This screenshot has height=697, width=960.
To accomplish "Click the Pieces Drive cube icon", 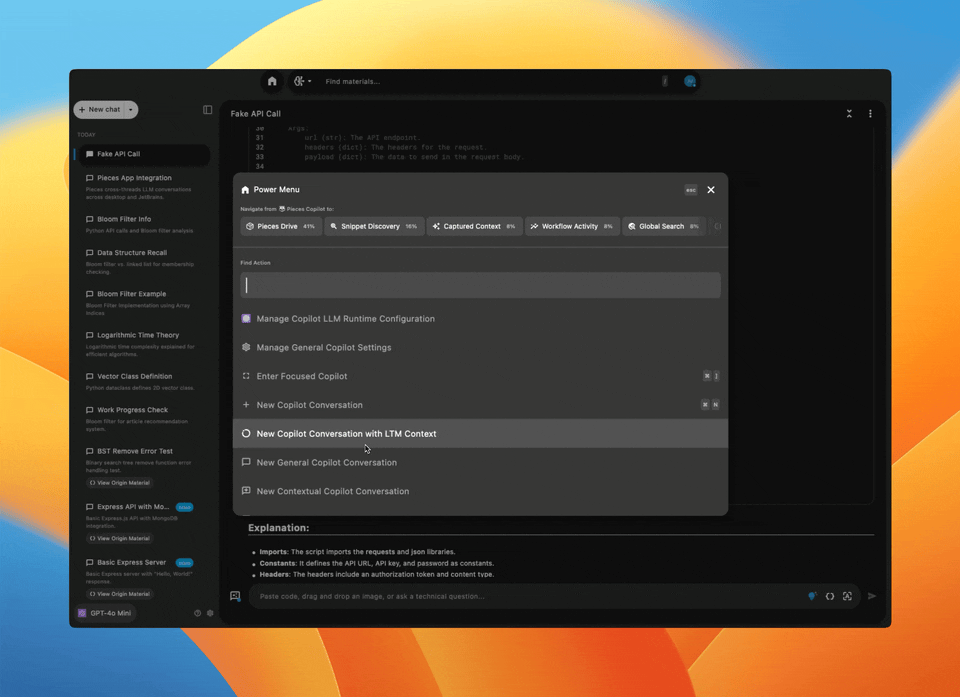I will pyautogui.click(x=250, y=226).
